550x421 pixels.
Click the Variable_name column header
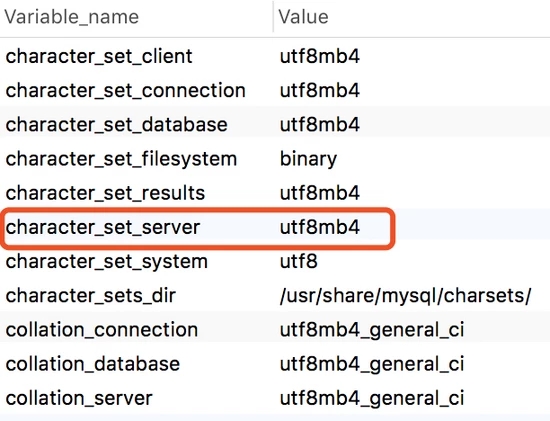(71, 17)
